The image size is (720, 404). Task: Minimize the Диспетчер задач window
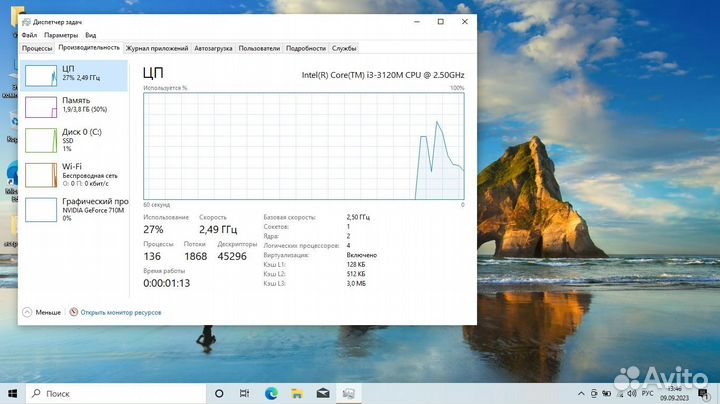pos(416,22)
